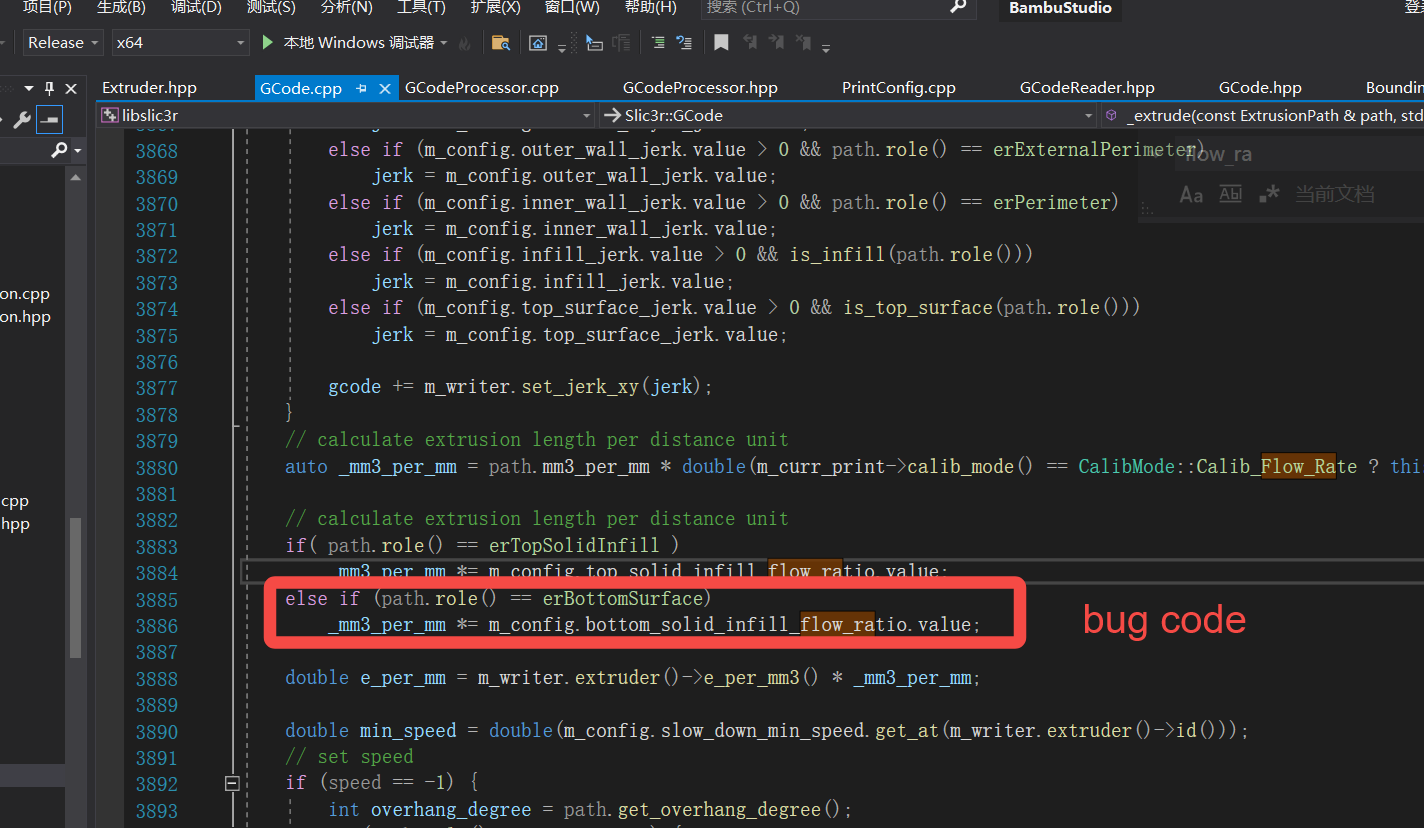This screenshot has height=828, width=1424.
Task: Enable match case in the Find box
Action: [1191, 194]
